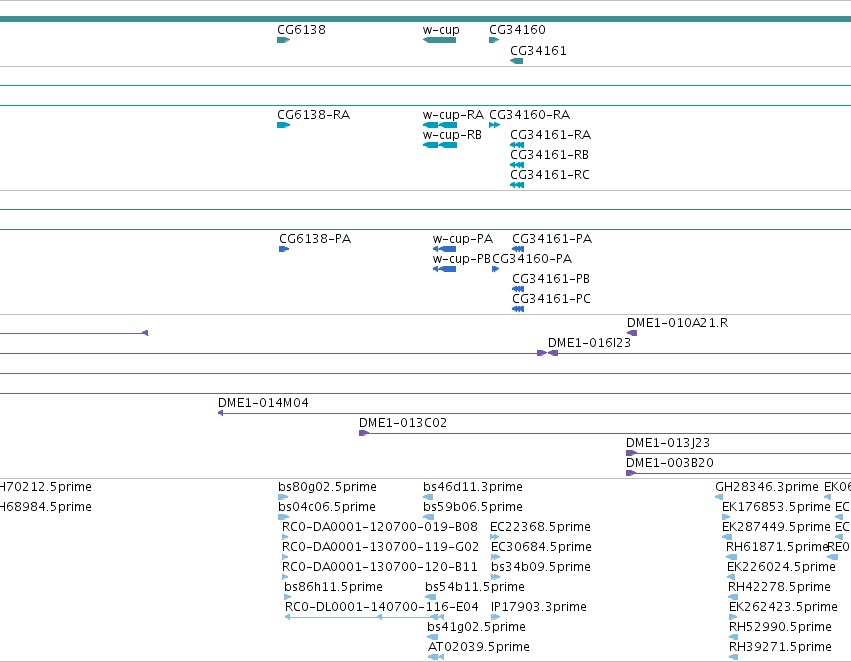
Task: Click the CG6138-PA protein label
Action: 315,239
